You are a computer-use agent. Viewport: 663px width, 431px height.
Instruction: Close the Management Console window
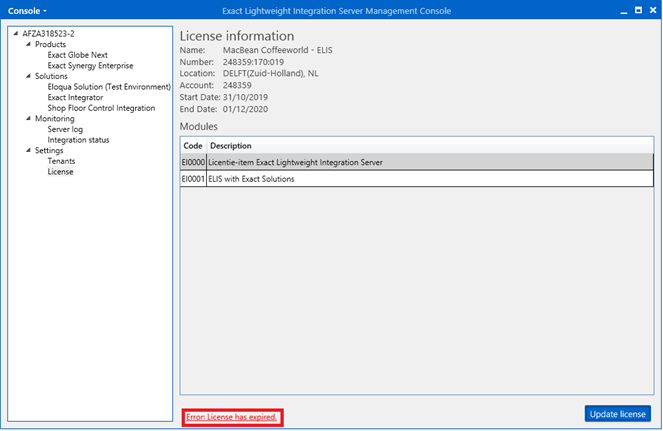[653, 10]
